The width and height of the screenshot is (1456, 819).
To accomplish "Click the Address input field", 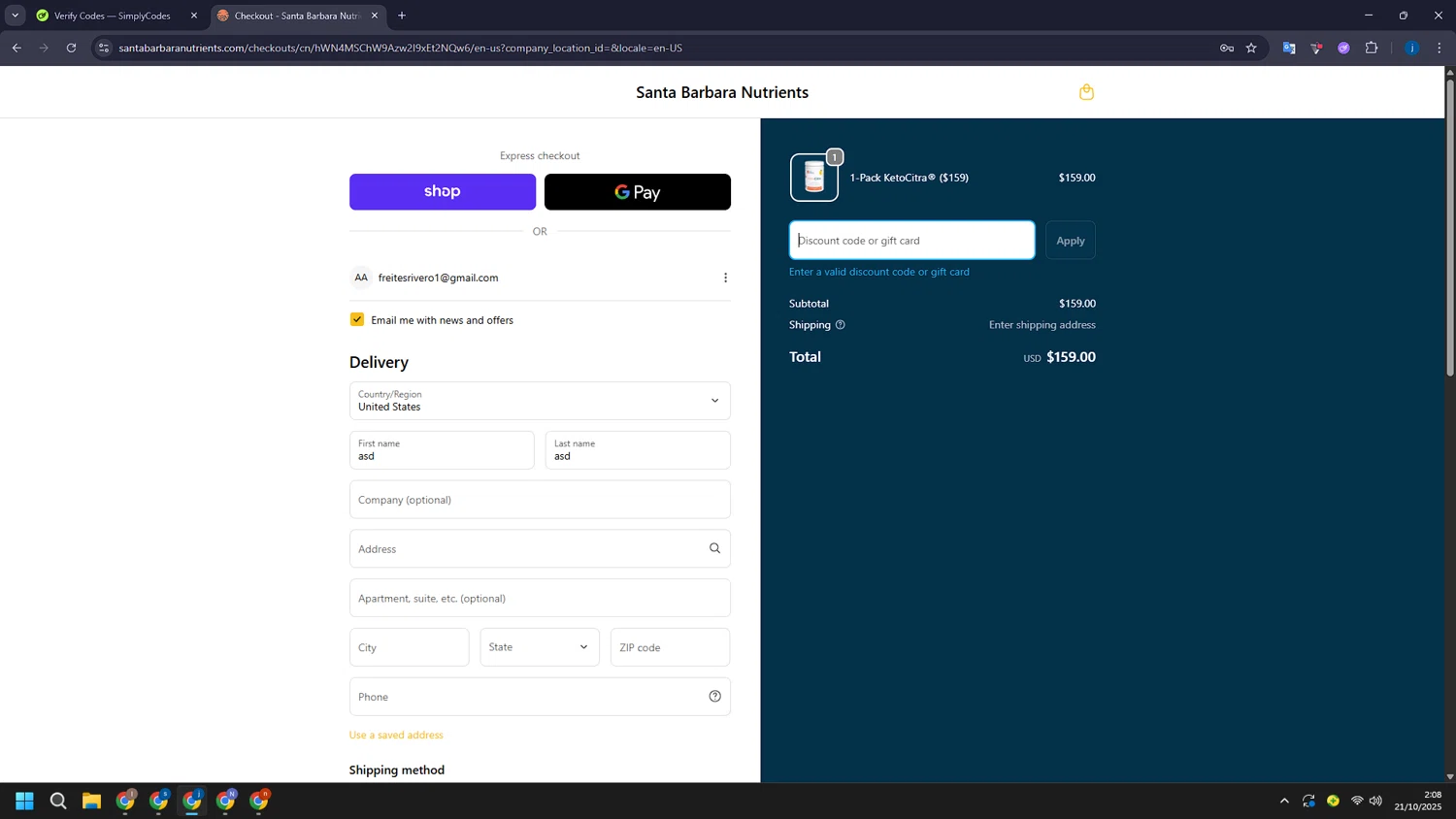I will [x=540, y=548].
